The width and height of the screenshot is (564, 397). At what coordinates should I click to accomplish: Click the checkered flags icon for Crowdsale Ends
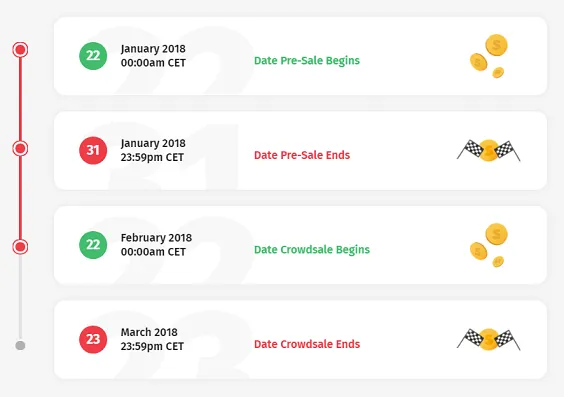[488, 339]
